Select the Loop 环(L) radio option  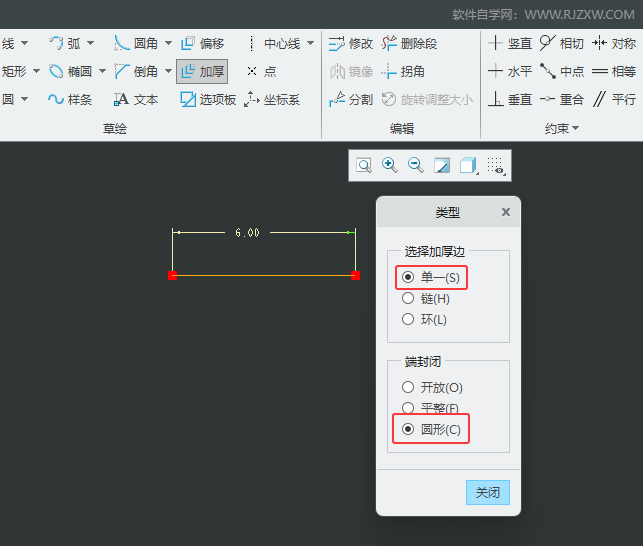pyautogui.click(x=424, y=319)
